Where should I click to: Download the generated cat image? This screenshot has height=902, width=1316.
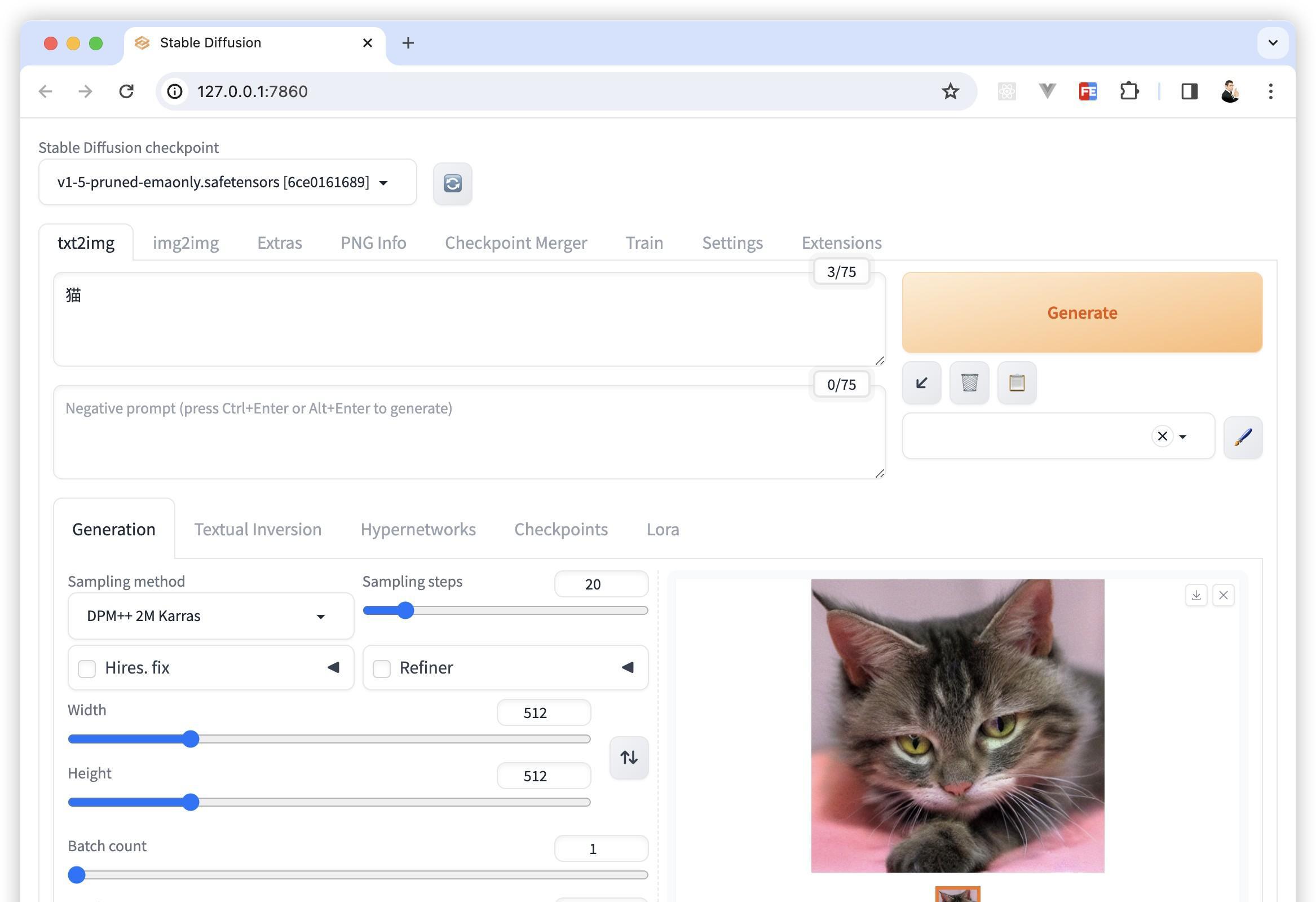coord(1196,595)
